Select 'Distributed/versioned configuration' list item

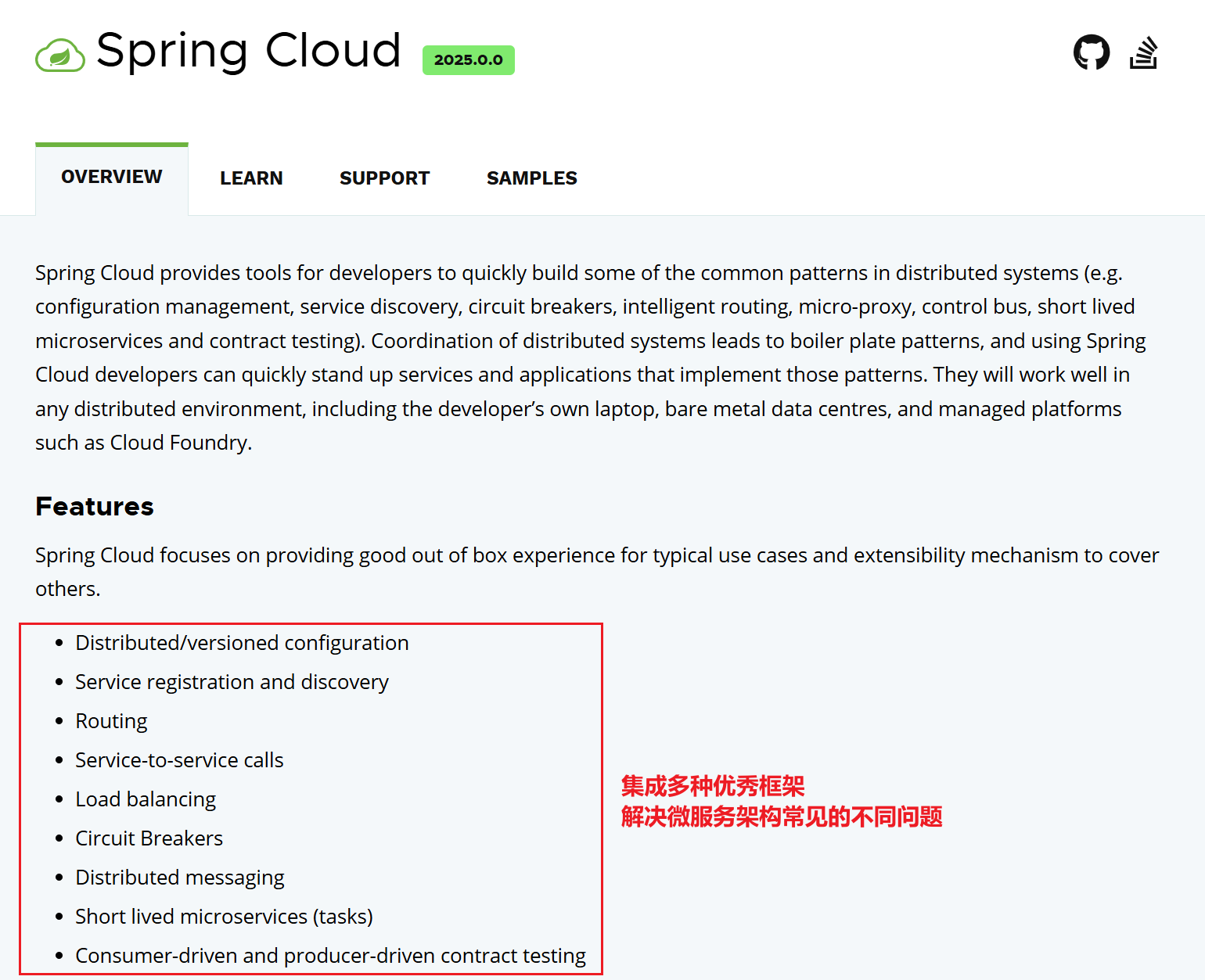(242, 643)
